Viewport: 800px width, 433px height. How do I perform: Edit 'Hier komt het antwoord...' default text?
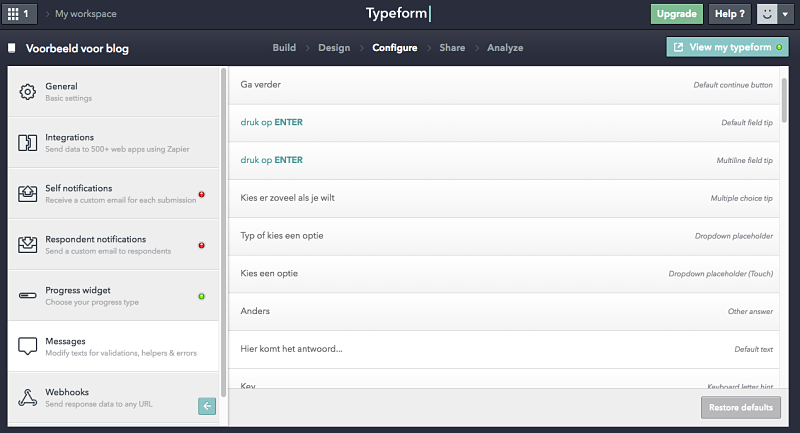coord(504,349)
